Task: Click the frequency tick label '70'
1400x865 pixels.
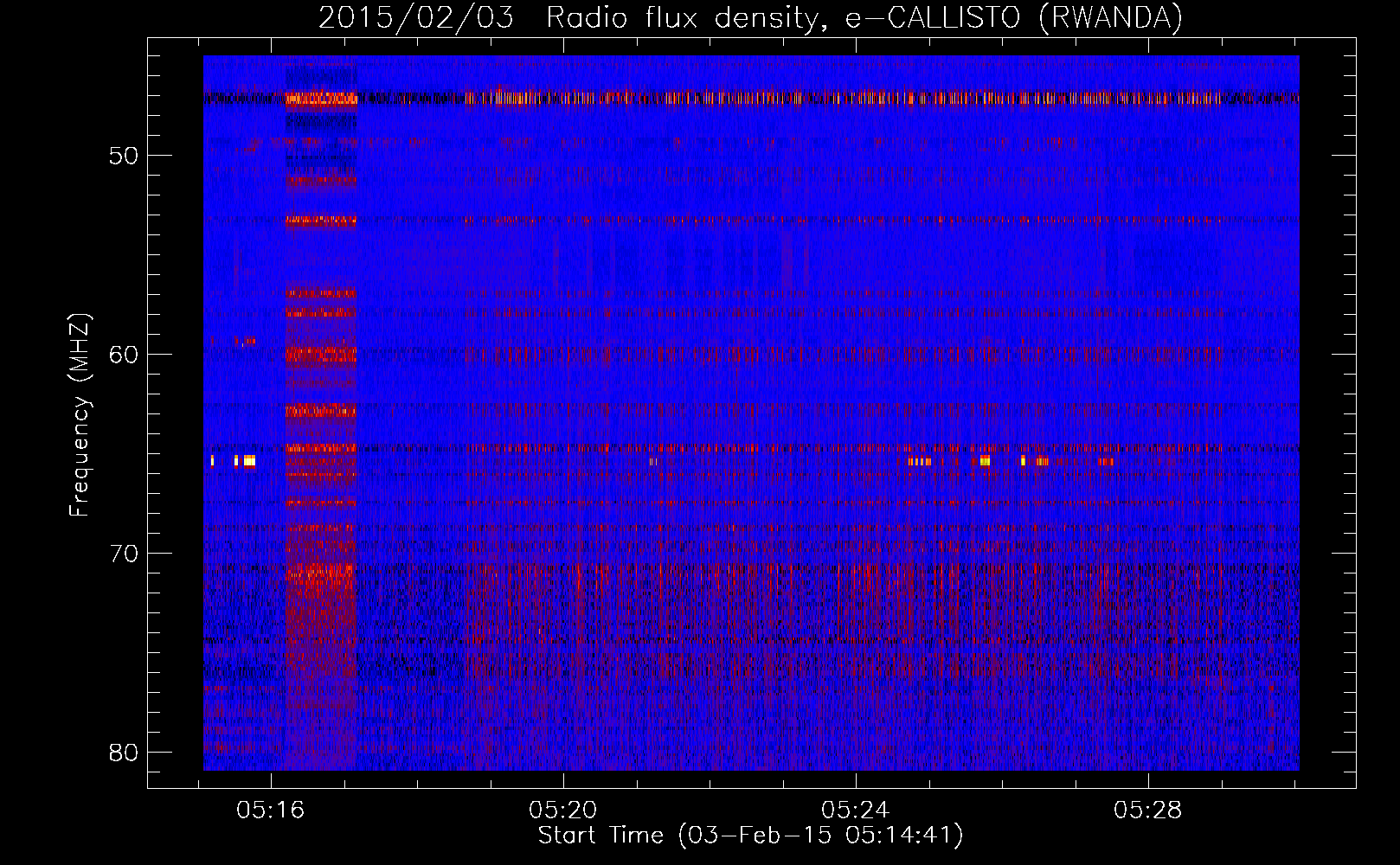Action: click(x=124, y=554)
